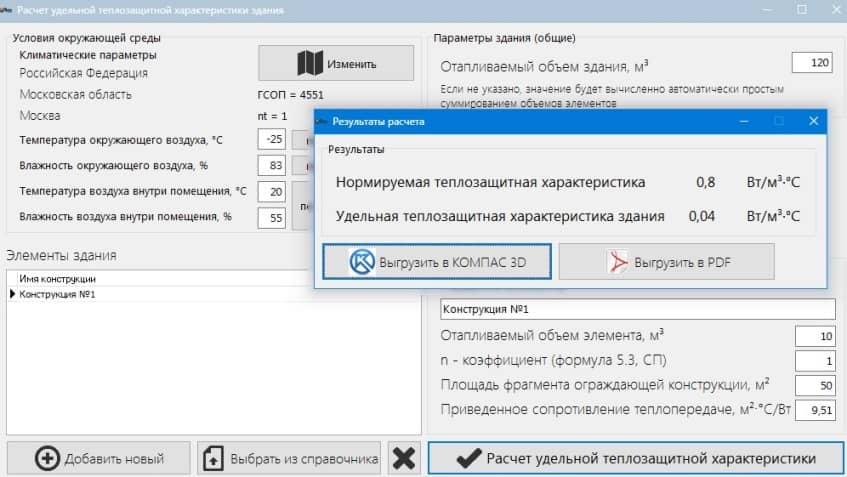Run the calculation with the checkmark Расчет button
This screenshot has height=477, width=847.
coord(636,459)
